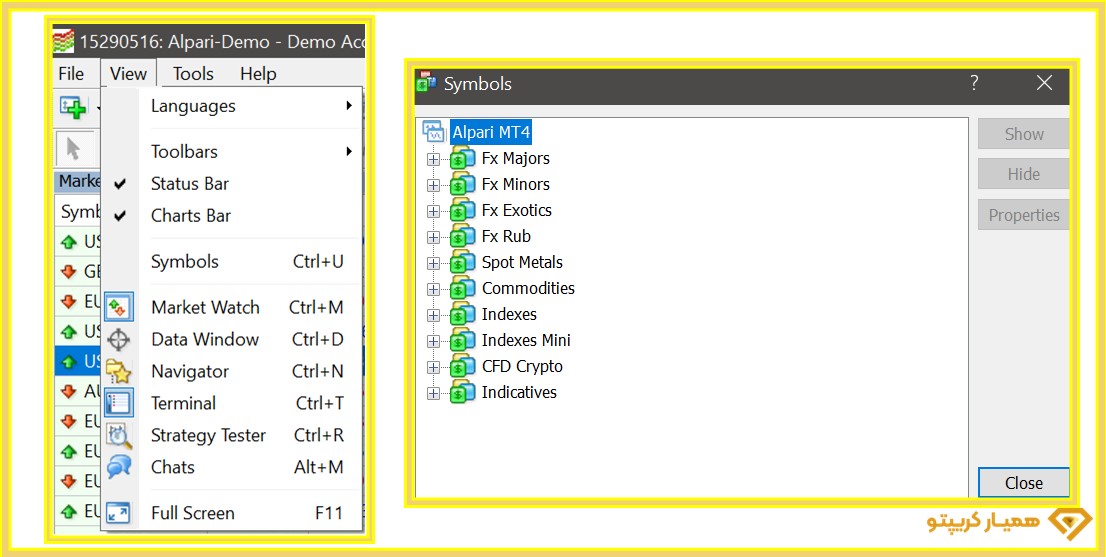Select the highlighted blue Market Watch row
Viewport: 1106px width, 557px height.
(x=78, y=361)
